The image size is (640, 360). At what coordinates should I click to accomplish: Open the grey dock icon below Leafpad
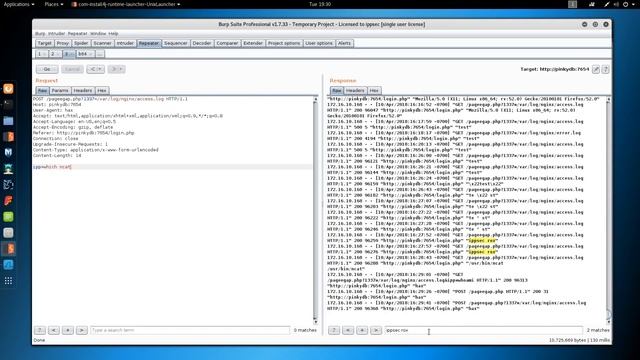pyautogui.click(x=8, y=233)
